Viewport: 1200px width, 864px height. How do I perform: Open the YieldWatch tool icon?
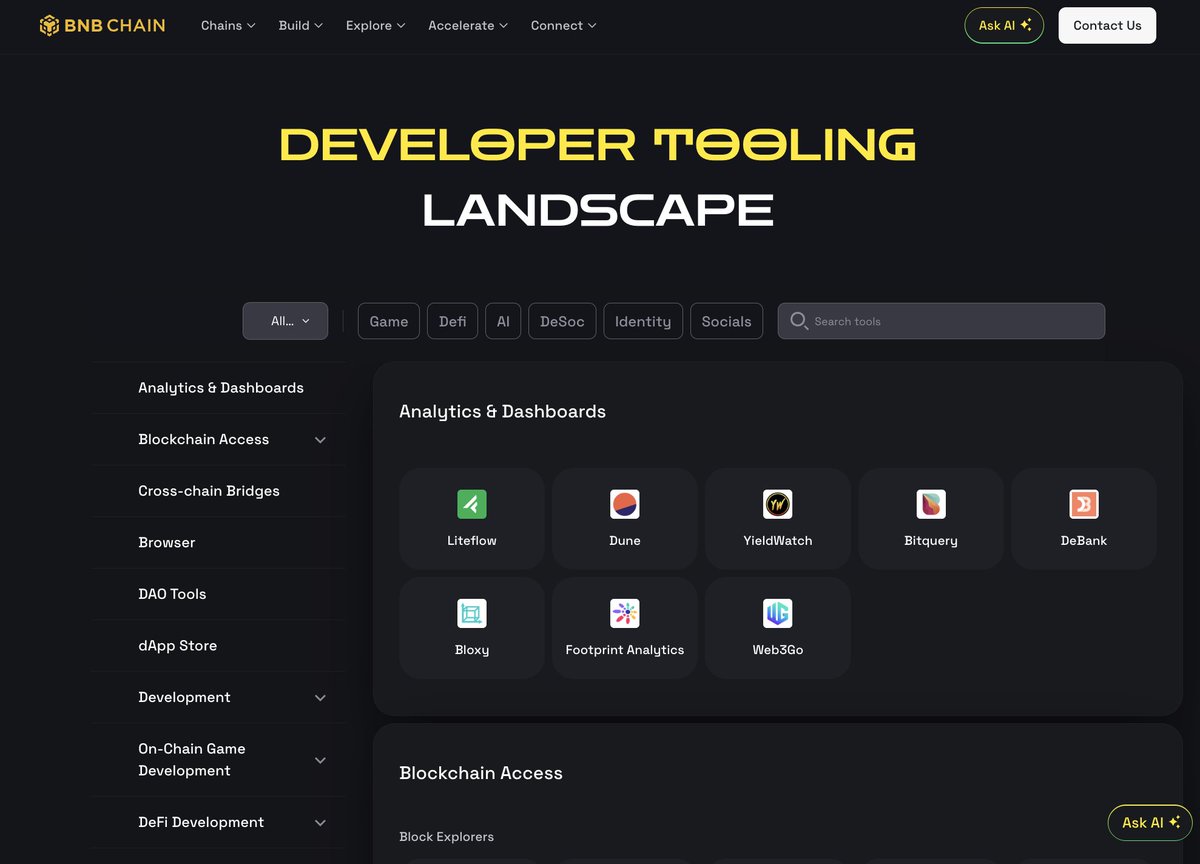tap(778, 504)
